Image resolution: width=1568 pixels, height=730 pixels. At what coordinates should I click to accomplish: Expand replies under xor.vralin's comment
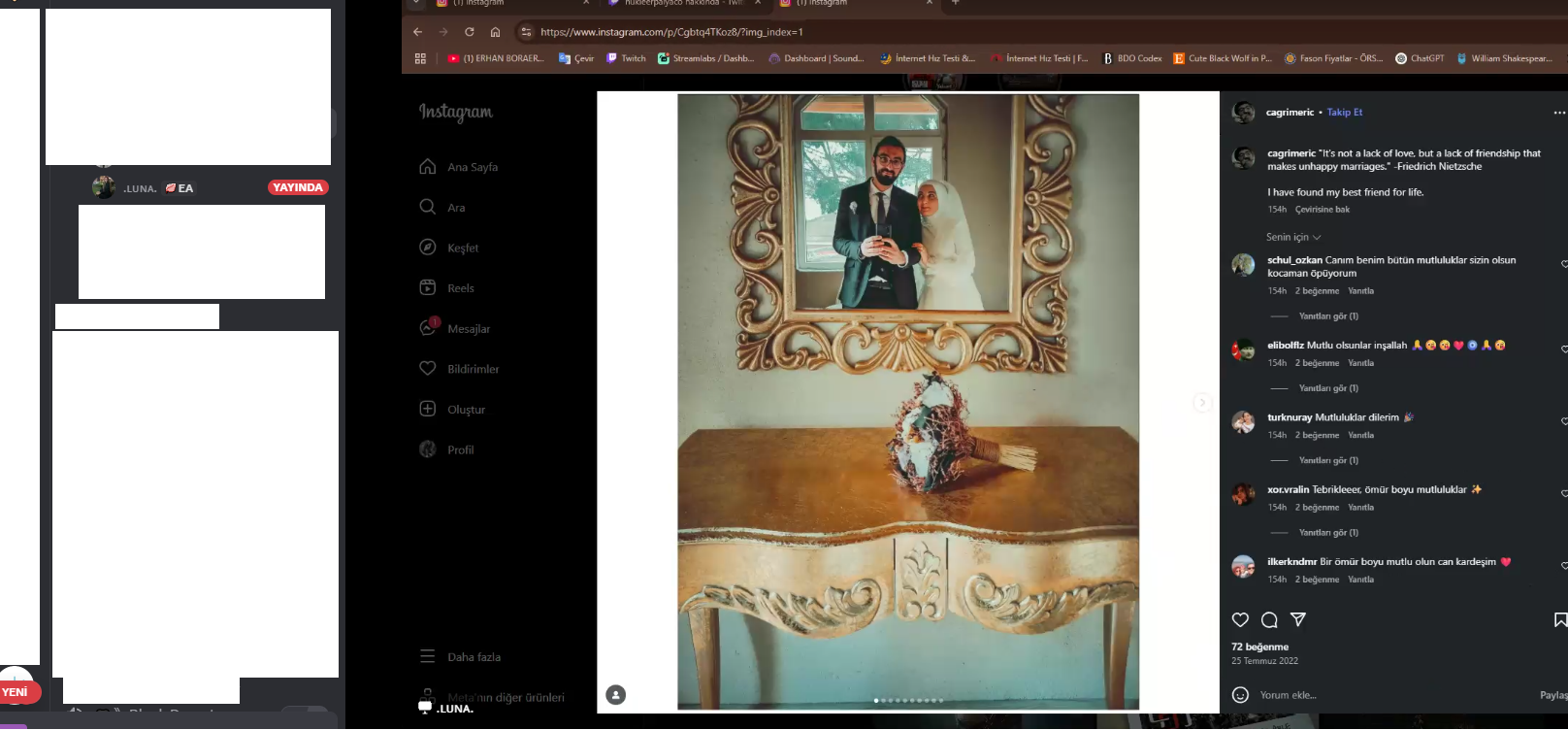[x=1328, y=533]
